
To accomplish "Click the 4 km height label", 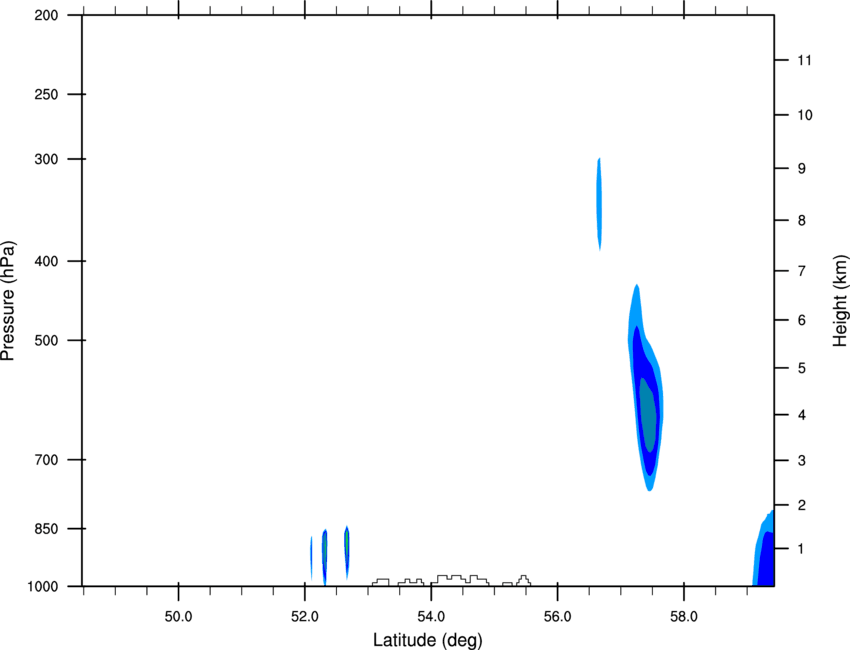I will 802,415.
